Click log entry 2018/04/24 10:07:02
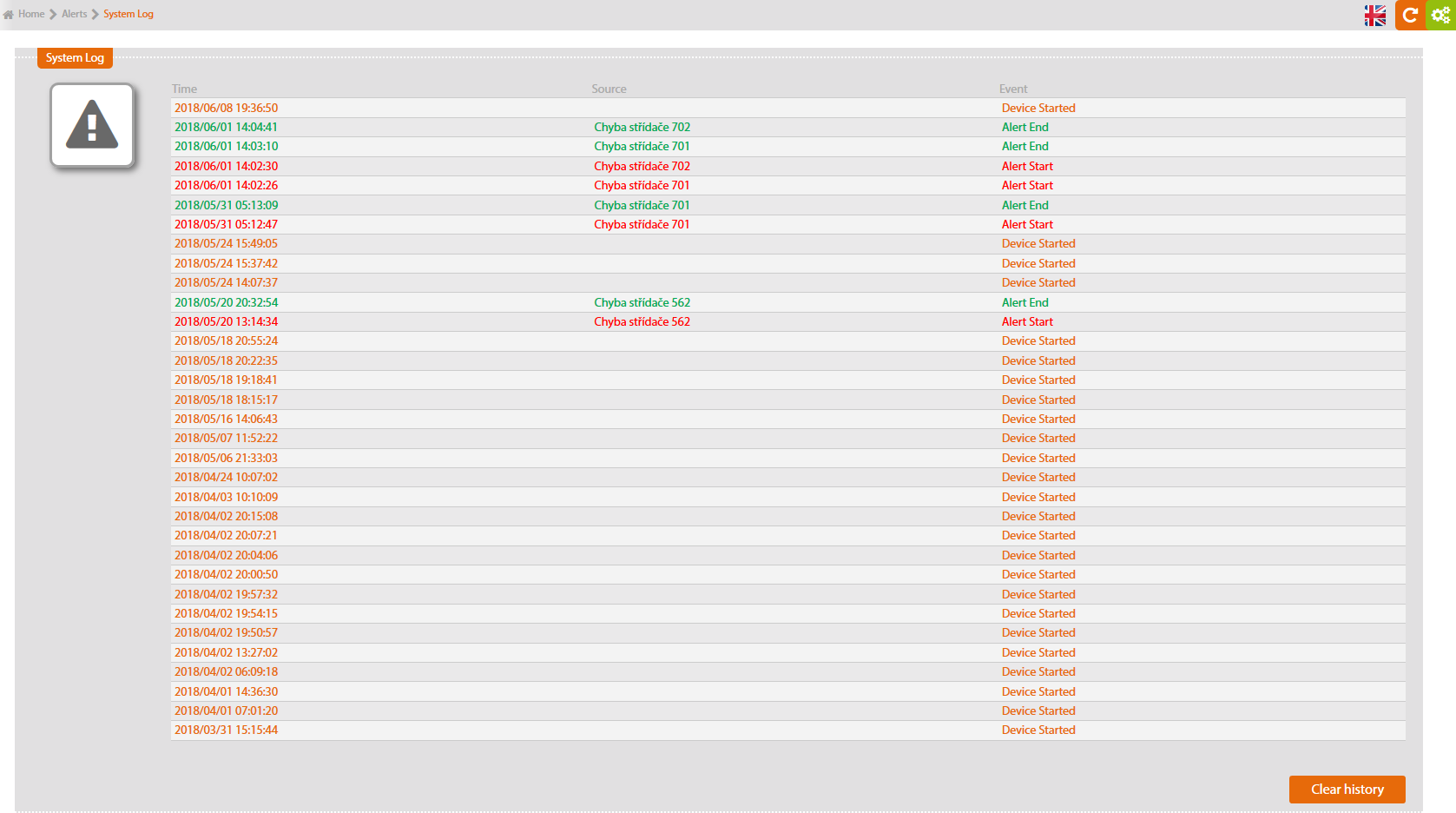This screenshot has height=813, width=1456. tap(226, 477)
